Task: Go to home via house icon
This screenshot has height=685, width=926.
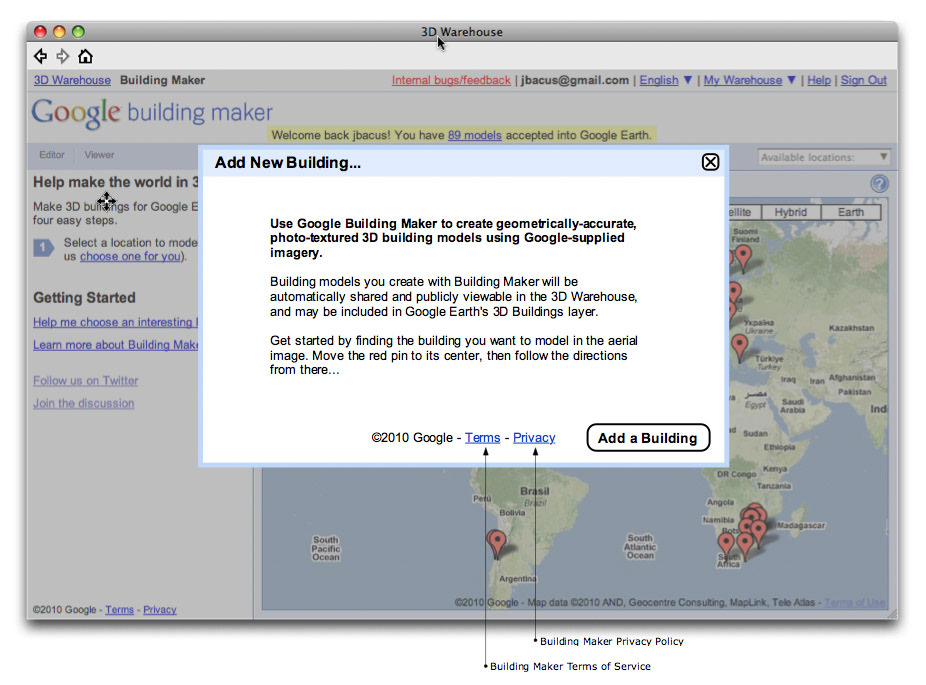Action: tap(86, 57)
